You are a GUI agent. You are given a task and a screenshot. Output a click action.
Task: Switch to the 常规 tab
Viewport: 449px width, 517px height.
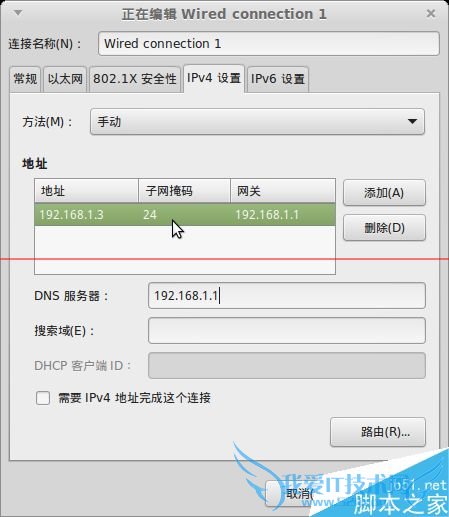[25, 79]
